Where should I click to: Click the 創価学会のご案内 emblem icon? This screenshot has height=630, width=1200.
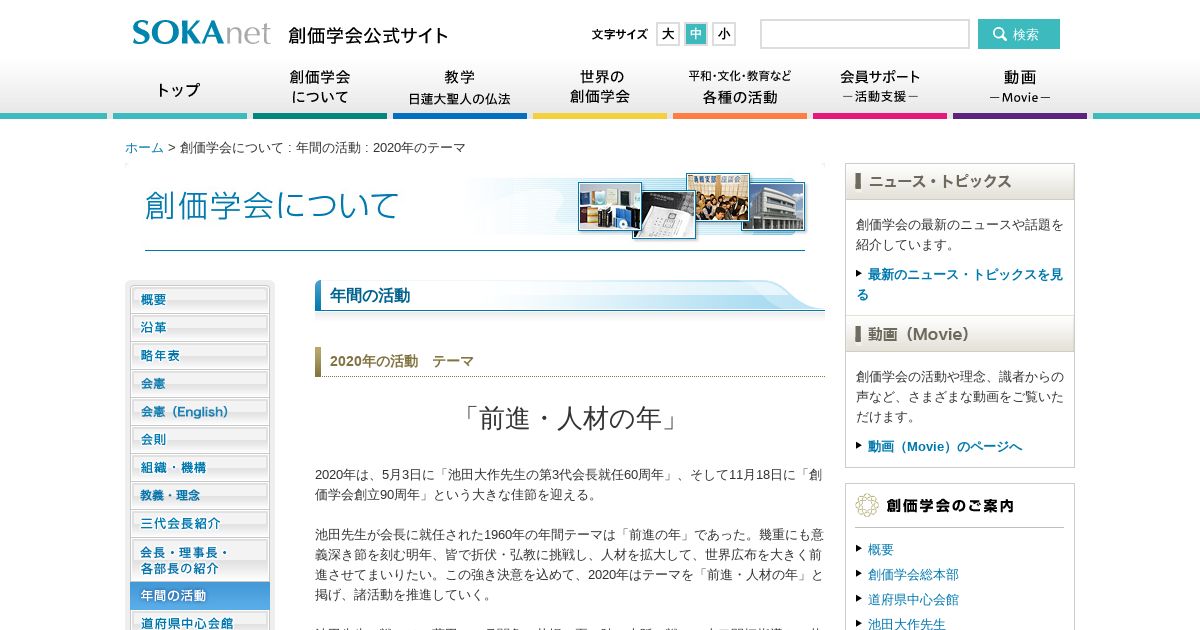(867, 505)
